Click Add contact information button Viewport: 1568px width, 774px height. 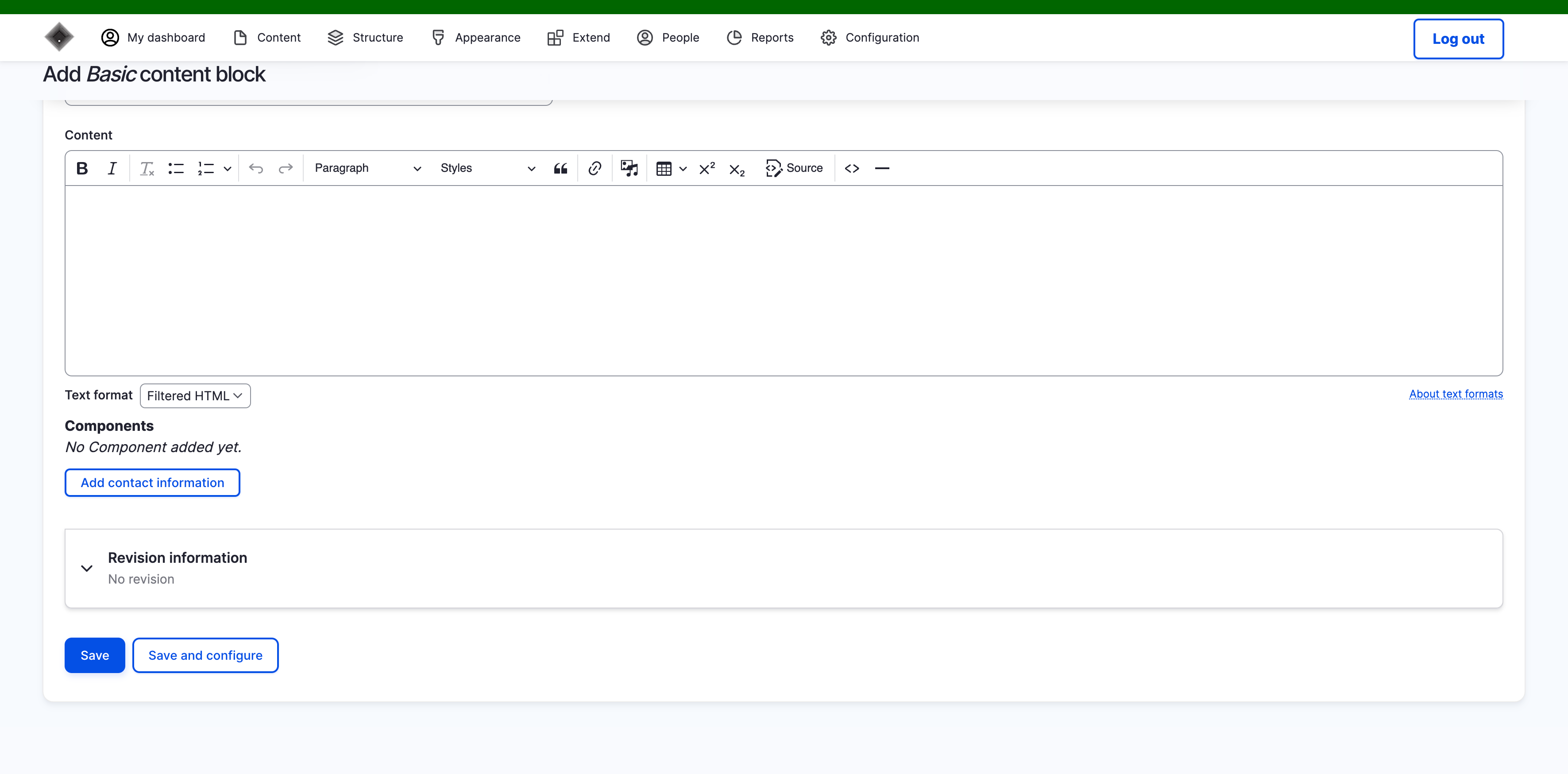click(x=152, y=482)
